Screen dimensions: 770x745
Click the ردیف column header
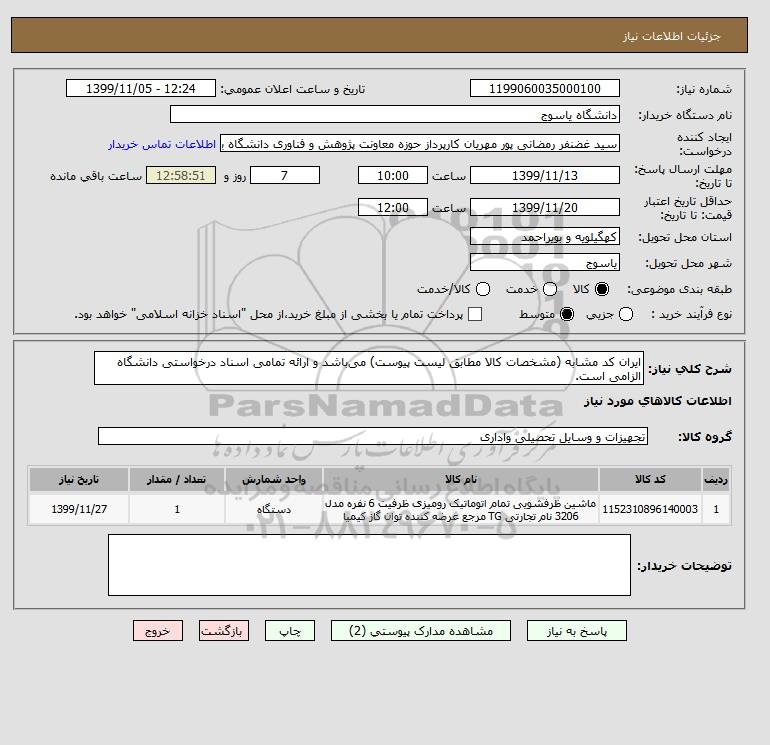click(716, 479)
